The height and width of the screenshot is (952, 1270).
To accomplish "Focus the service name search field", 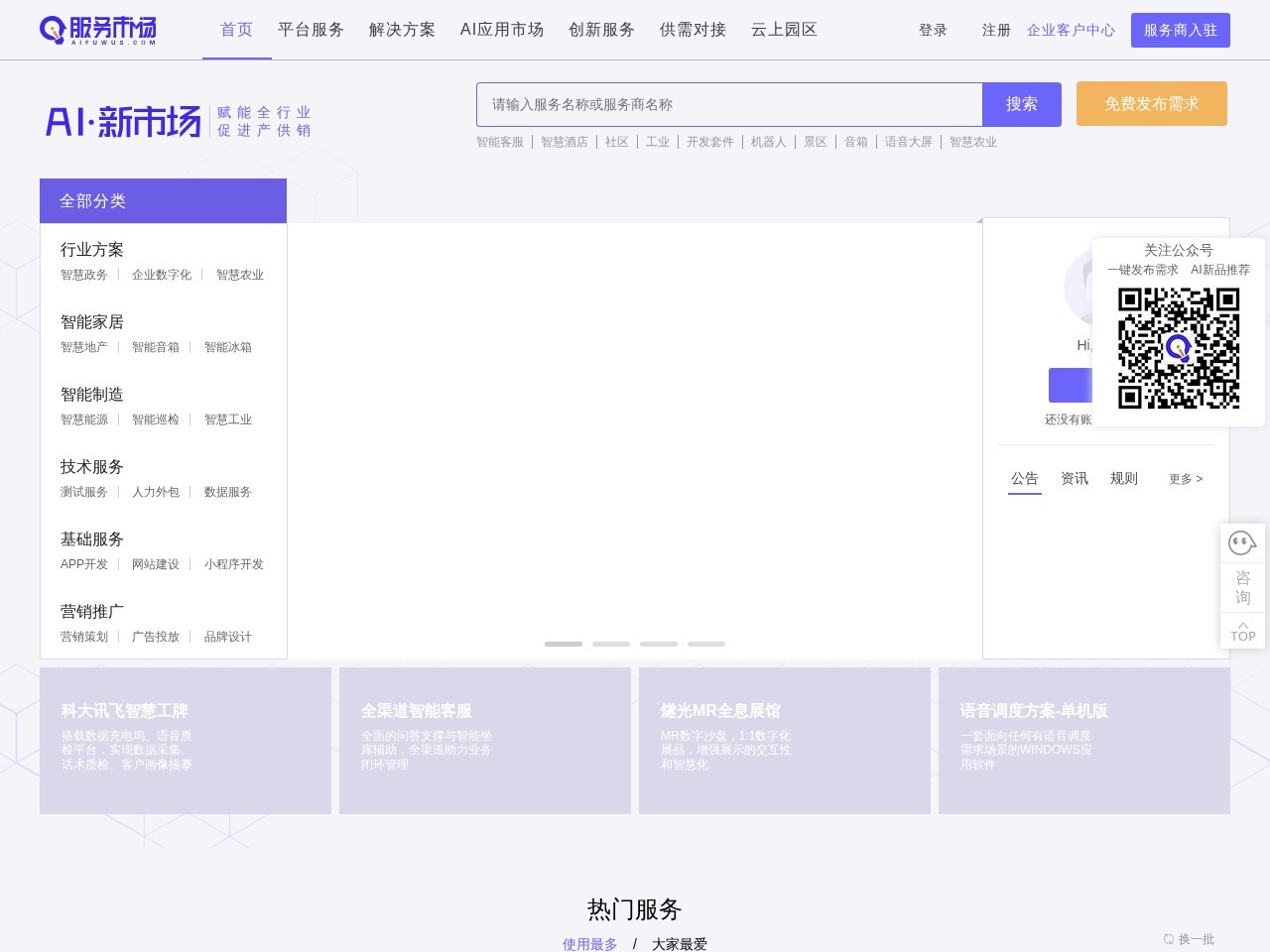I will [x=729, y=104].
